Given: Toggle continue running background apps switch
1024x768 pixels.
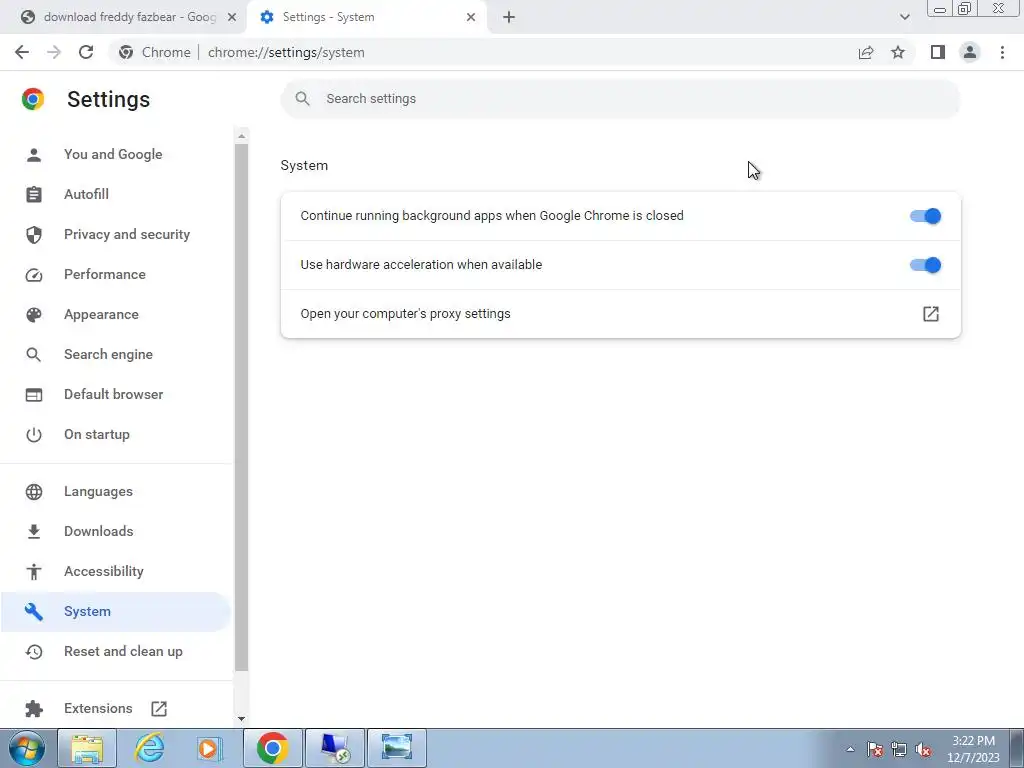Looking at the screenshot, I should point(925,216).
